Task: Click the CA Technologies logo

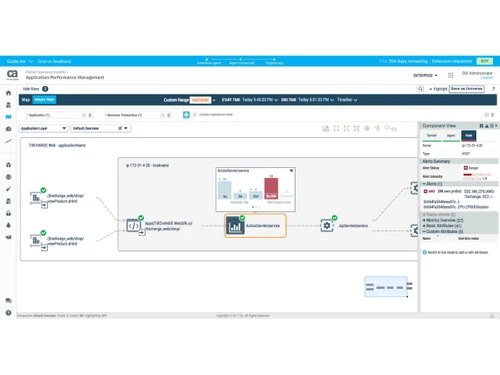Action: (x=12, y=75)
